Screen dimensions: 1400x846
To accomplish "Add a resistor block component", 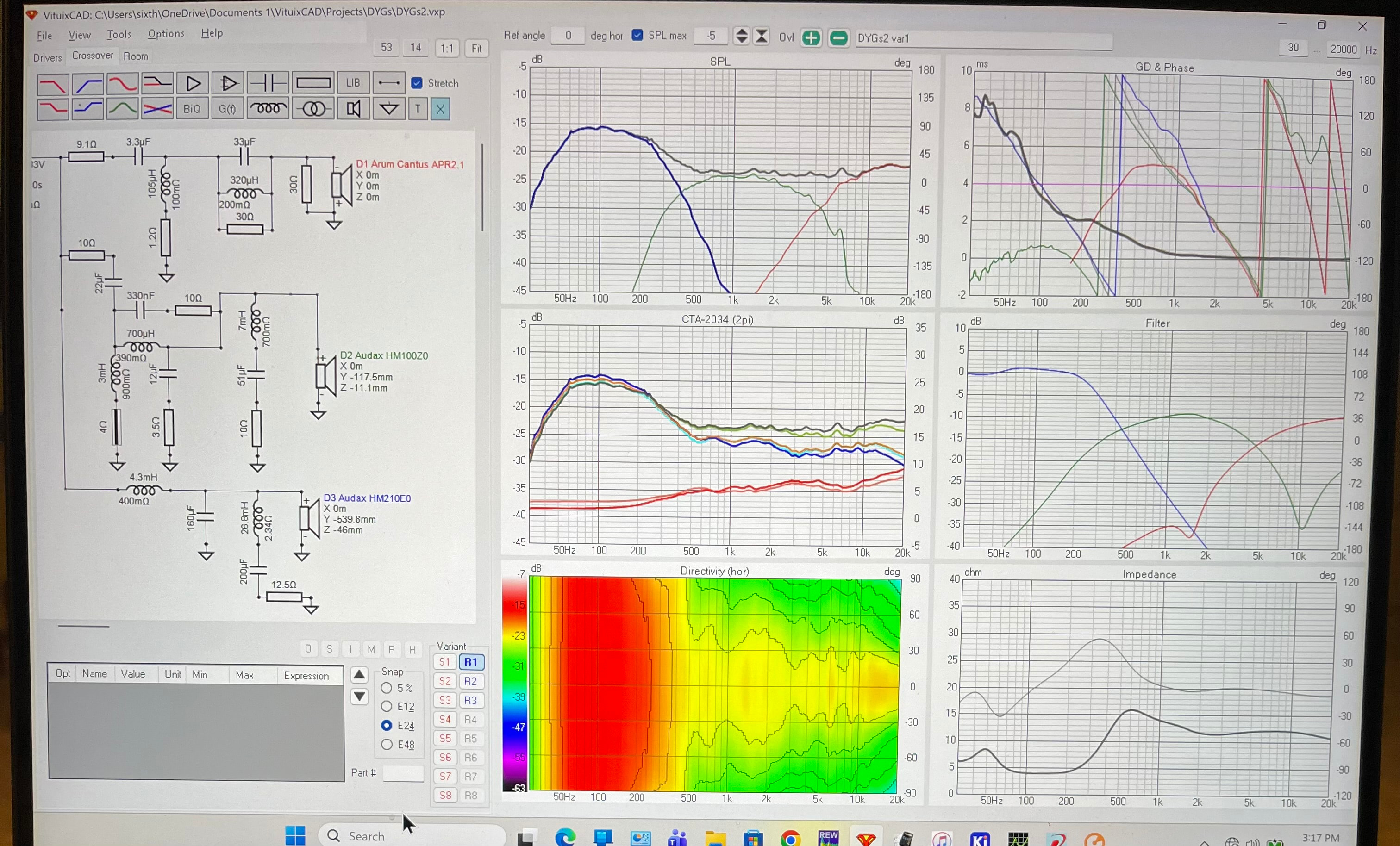I will point(313,83).
